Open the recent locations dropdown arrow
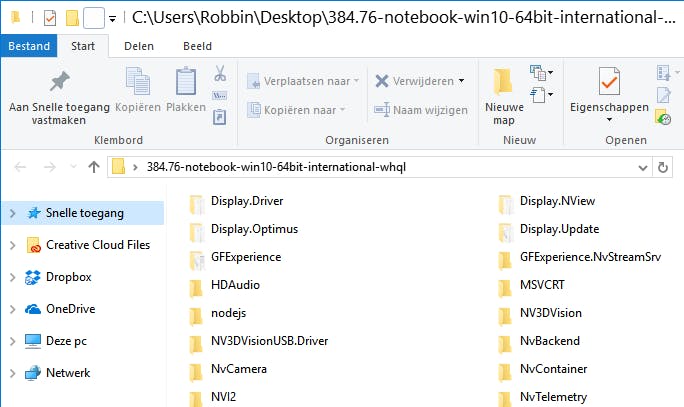 (x=73, y=167)
